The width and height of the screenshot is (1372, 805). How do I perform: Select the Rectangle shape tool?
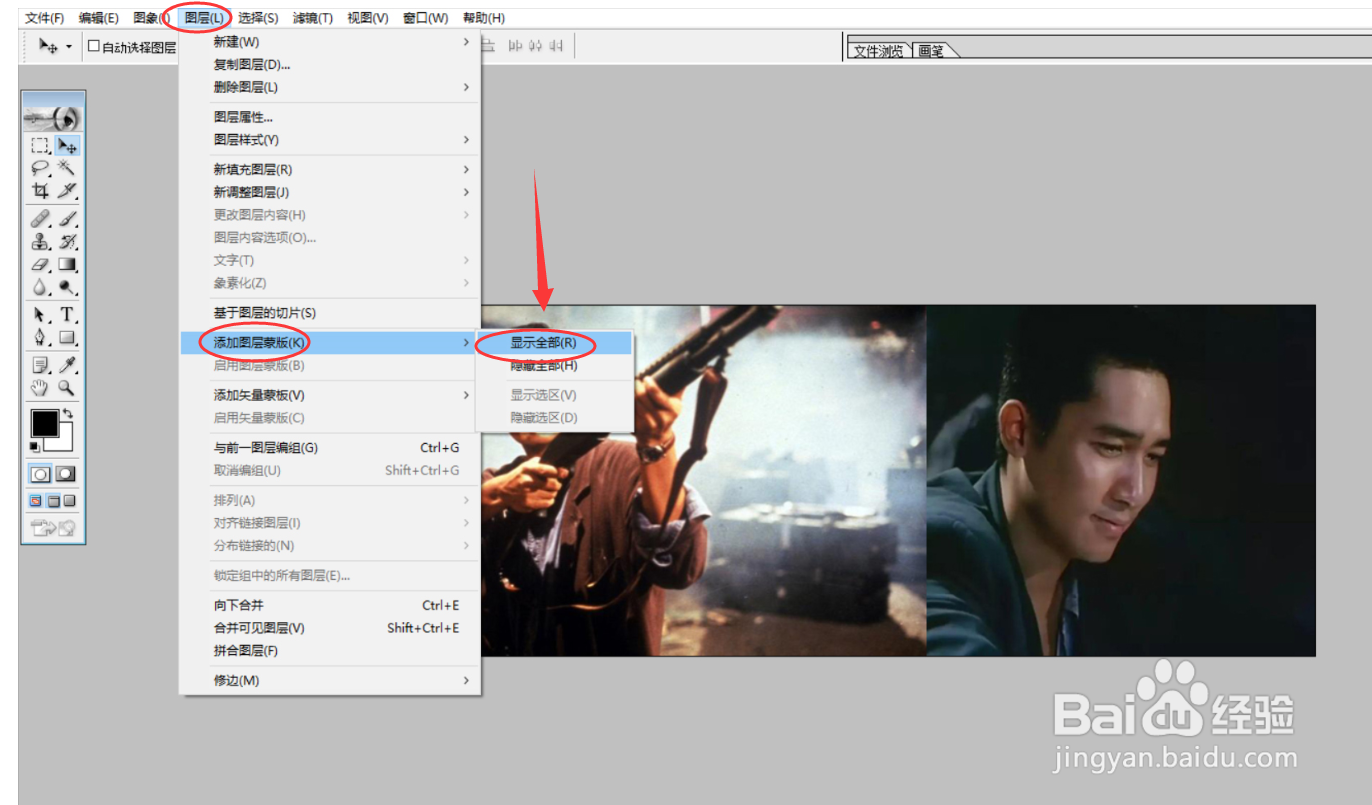pyautogui.click(x=67, y=337)
